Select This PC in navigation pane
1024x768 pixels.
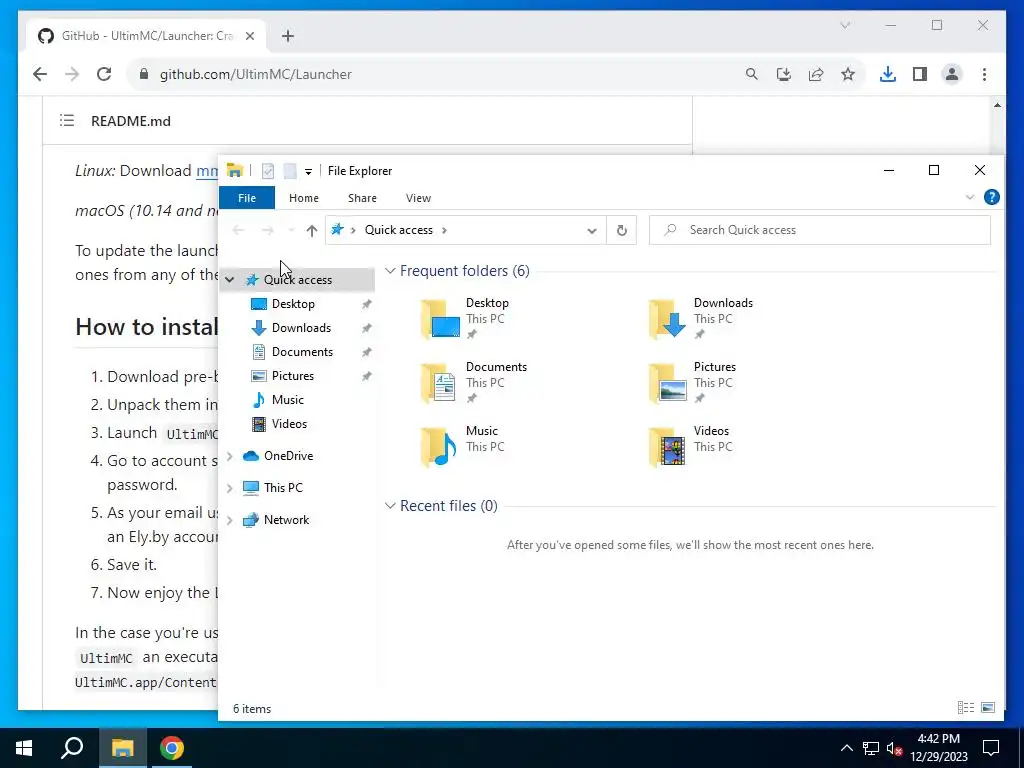[x=283, y=488]
